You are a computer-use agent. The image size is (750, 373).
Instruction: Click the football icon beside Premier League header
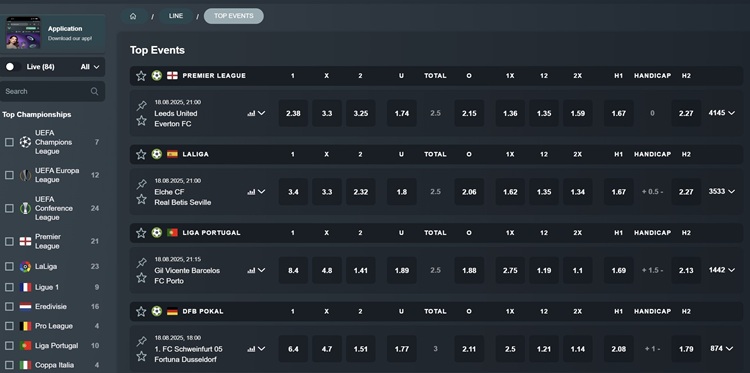click(157, 76)
